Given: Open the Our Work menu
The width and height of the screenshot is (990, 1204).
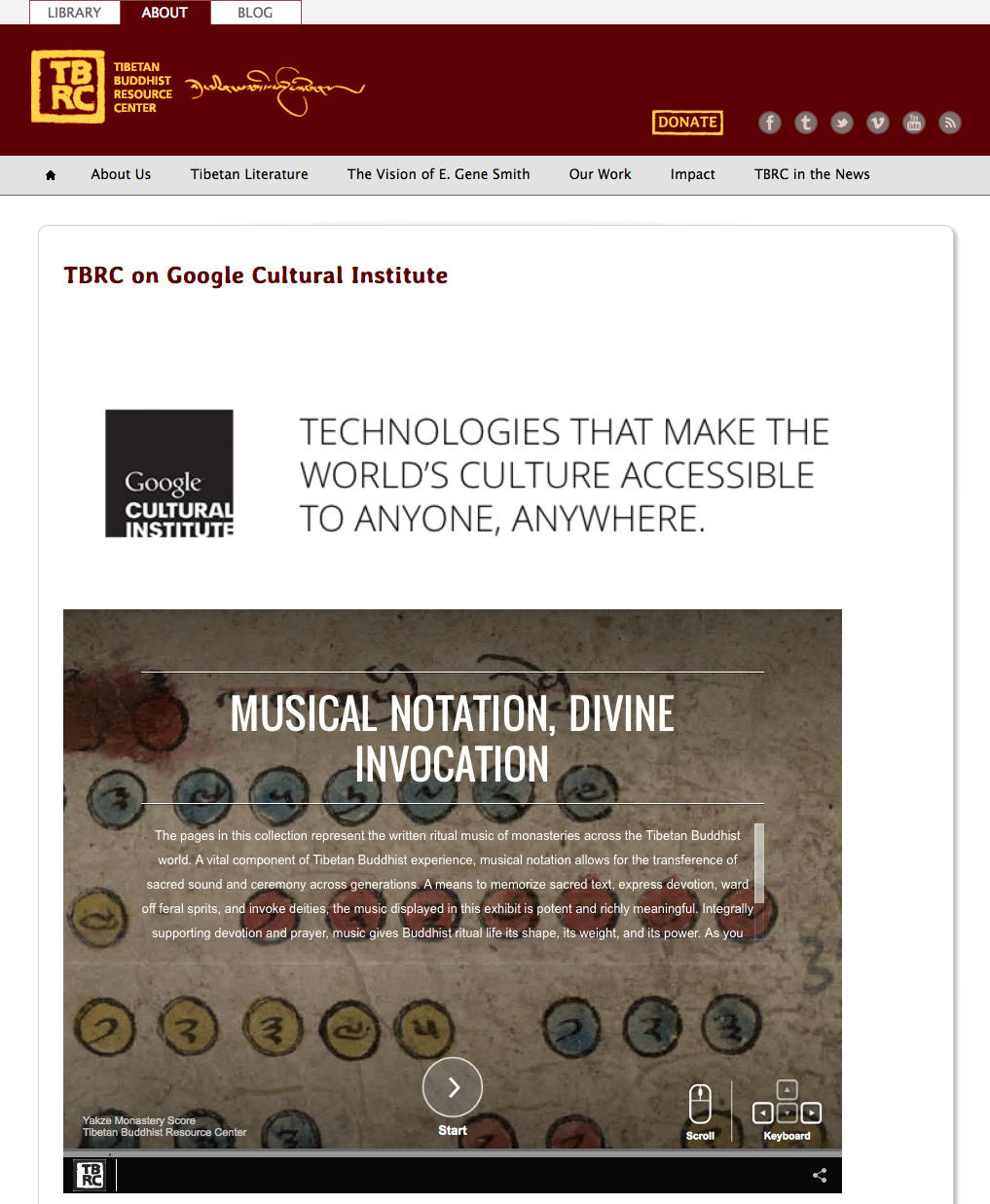Looking at the screenshot, I should 601,174.
